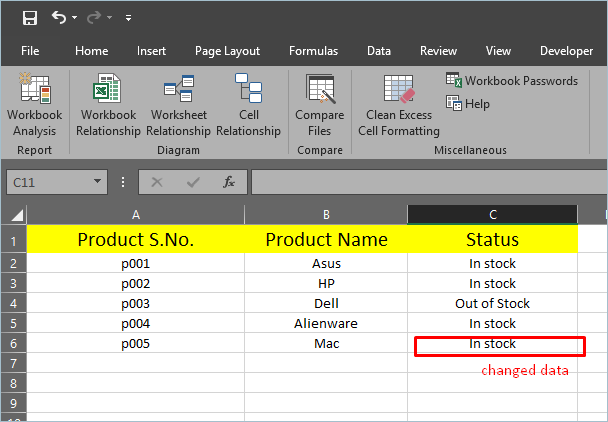
Task: Open the Name Box dropdown
Action: click(97, 182)
